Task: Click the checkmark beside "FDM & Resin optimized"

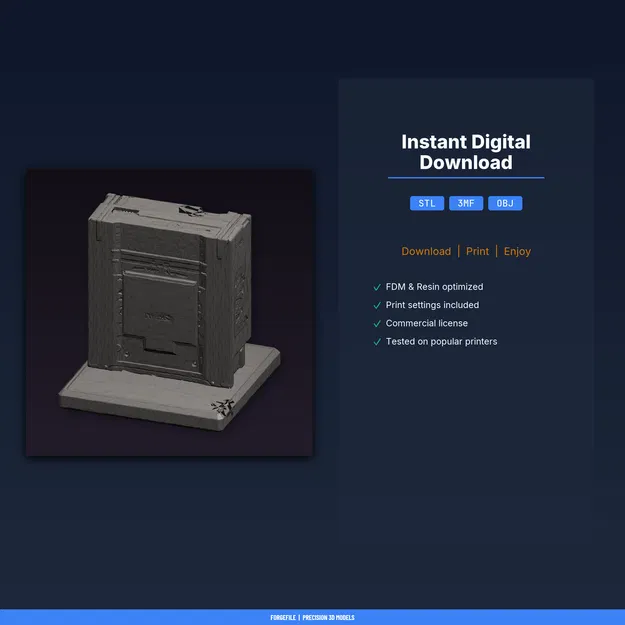Action: [x=377, y=287]
